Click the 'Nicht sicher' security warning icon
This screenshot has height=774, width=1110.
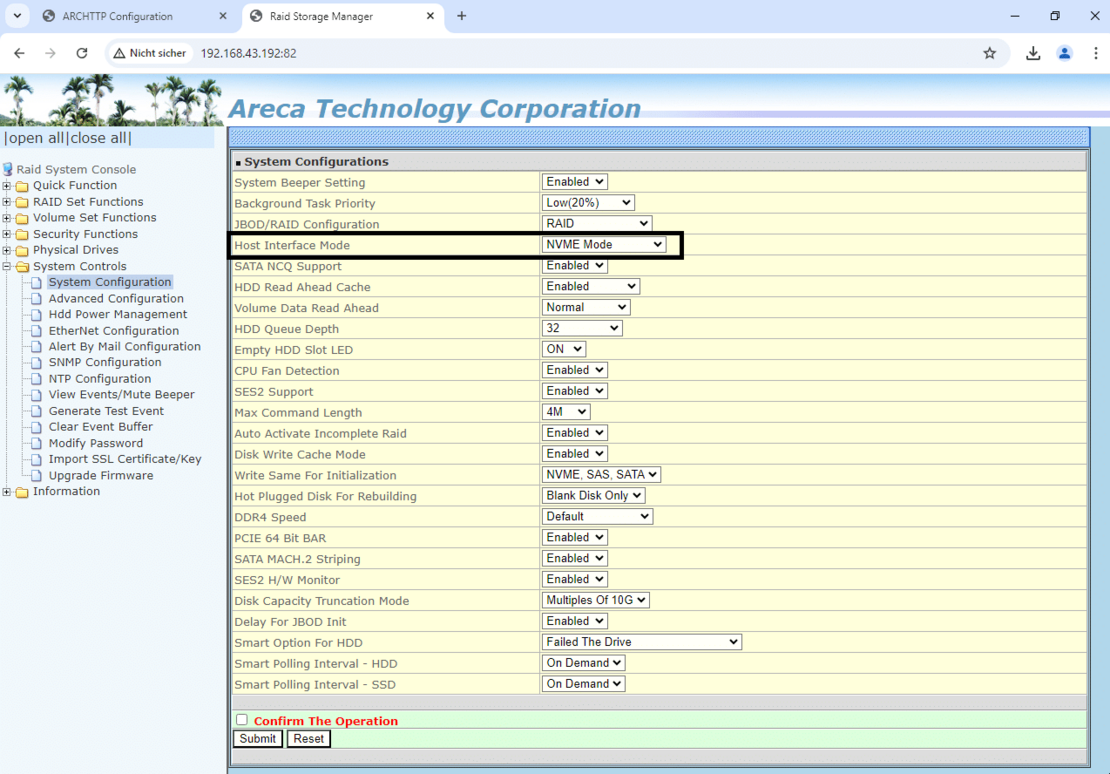tap(120, 53)
